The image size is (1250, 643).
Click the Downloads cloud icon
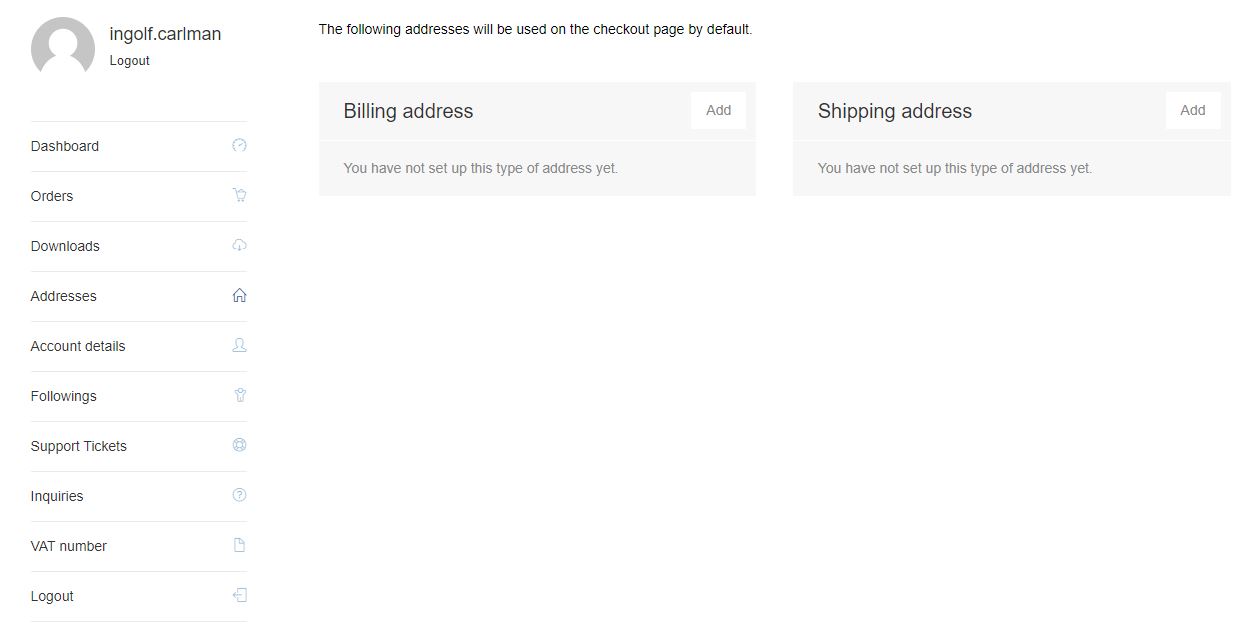point(239,246)
